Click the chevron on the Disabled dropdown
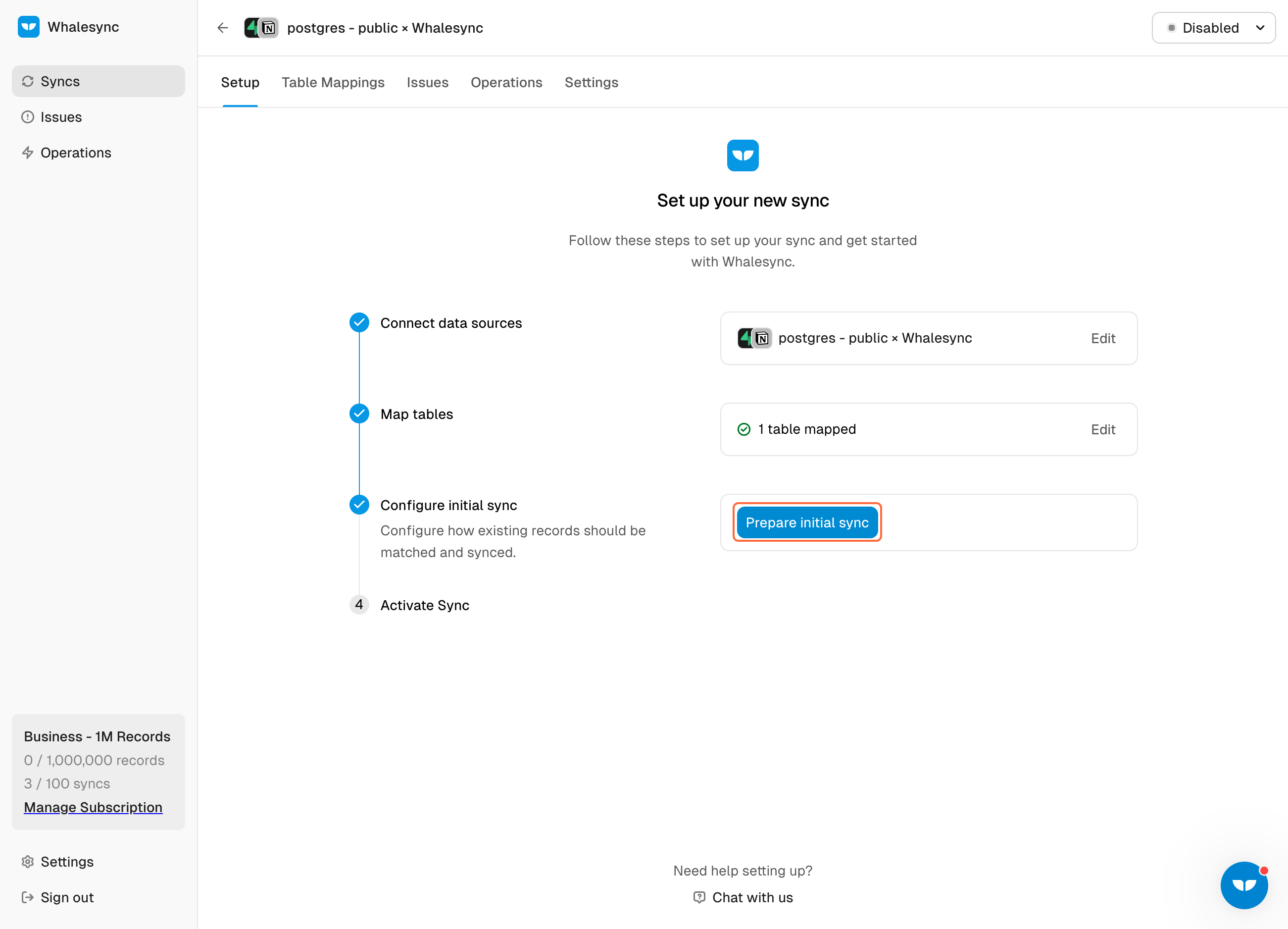 [x=1260, y=28]
